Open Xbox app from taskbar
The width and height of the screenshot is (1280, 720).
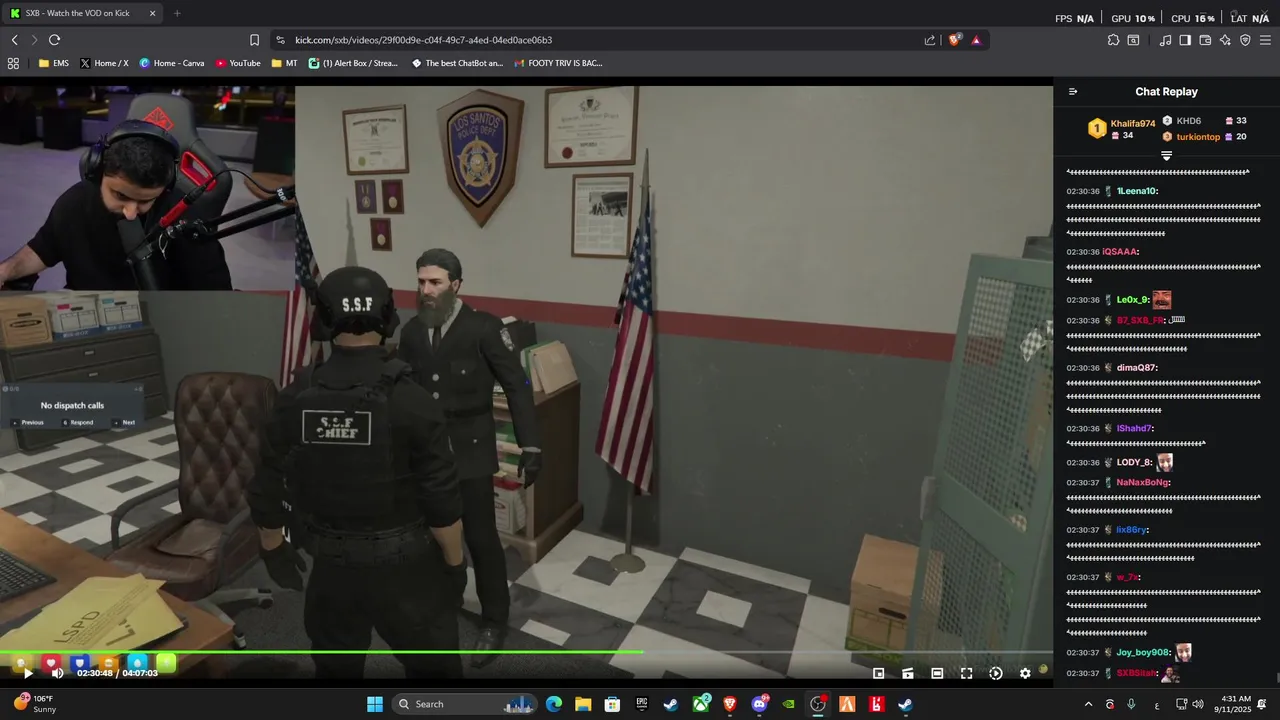(x=701, y=704)
